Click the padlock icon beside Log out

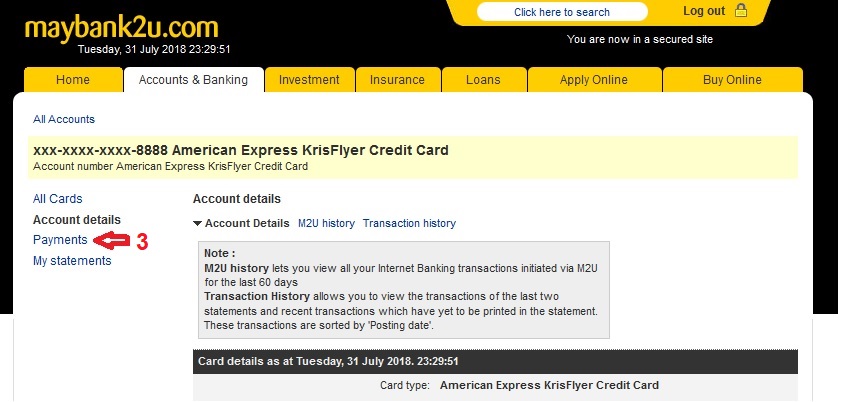(741, 11)
